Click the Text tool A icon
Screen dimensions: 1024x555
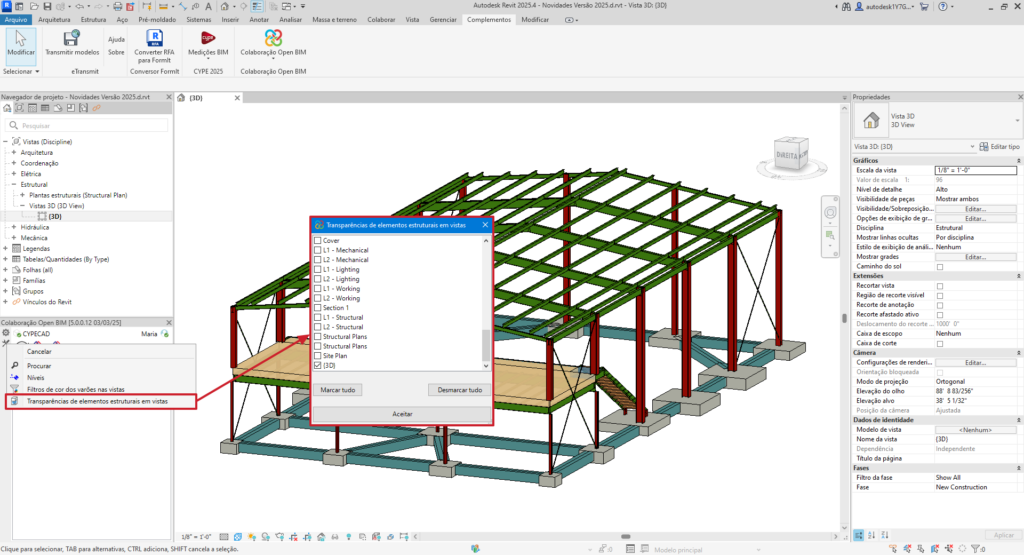[208, 7]
